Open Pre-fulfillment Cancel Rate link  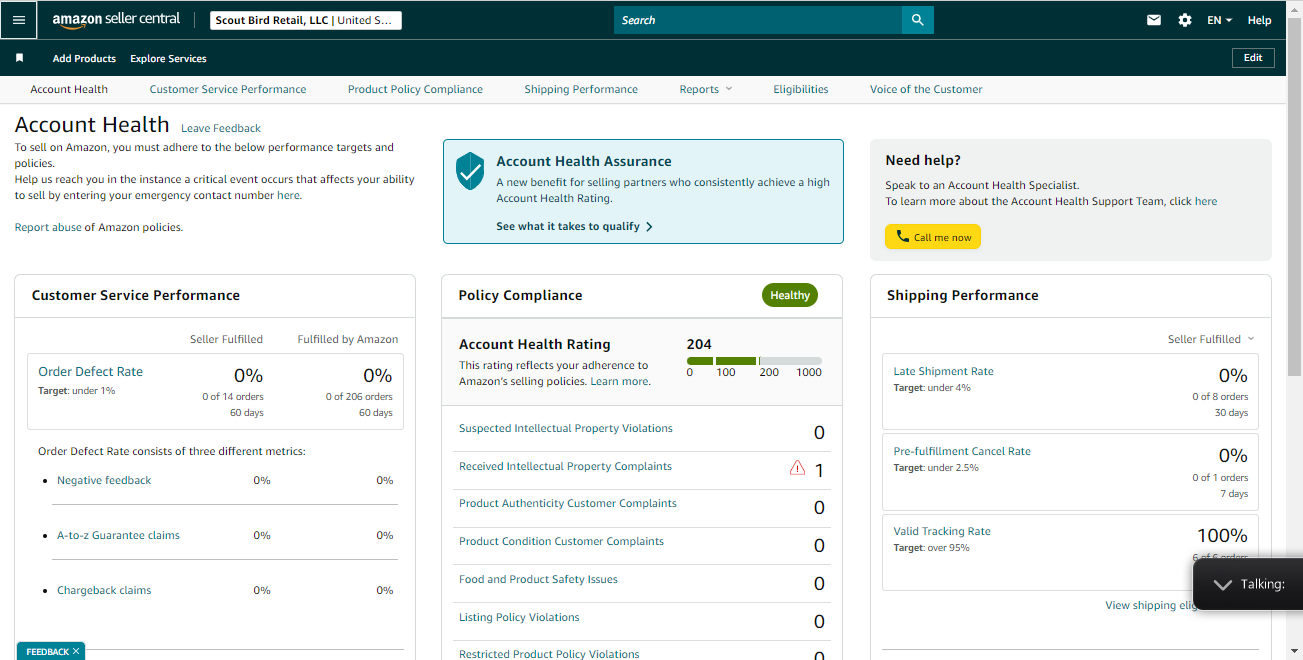click(962, 451)
